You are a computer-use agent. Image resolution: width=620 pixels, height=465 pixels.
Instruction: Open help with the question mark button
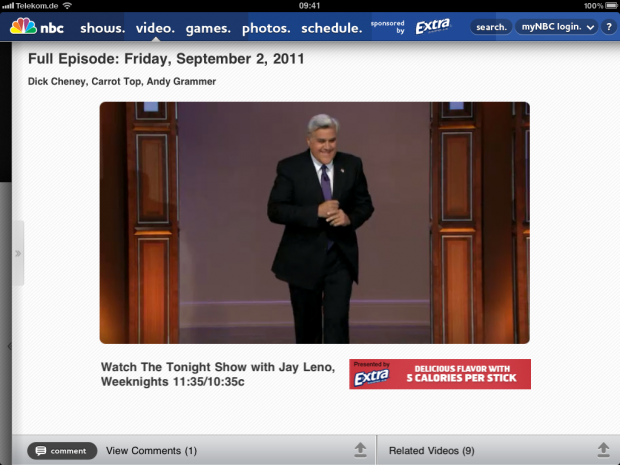point(609,27)
